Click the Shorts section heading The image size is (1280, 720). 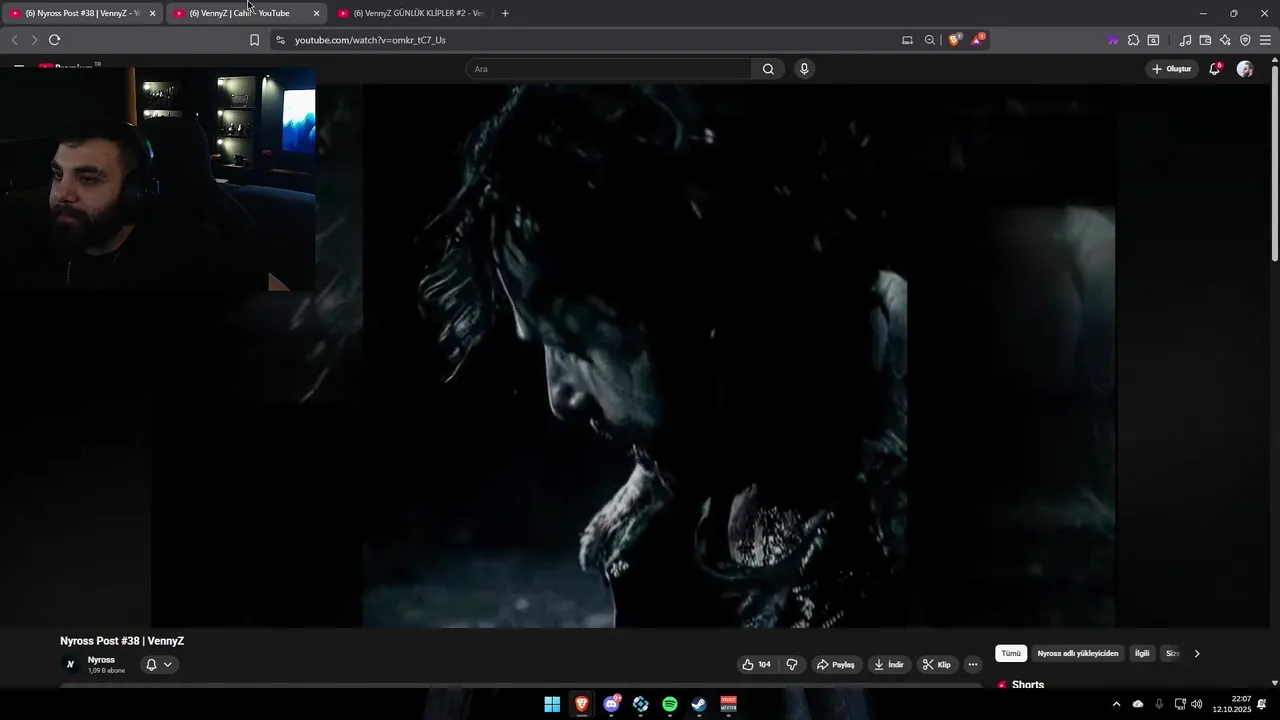(1028, 685)
